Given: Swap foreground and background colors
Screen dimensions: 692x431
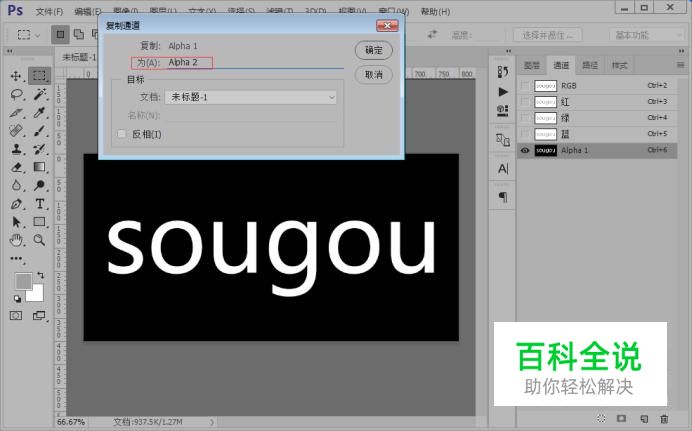Looking at the screenshot, I should tap(41, 275).
